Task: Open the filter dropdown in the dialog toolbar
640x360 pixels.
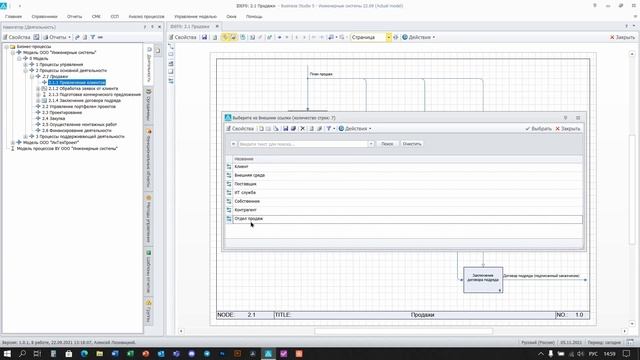Action: point(330,129)
